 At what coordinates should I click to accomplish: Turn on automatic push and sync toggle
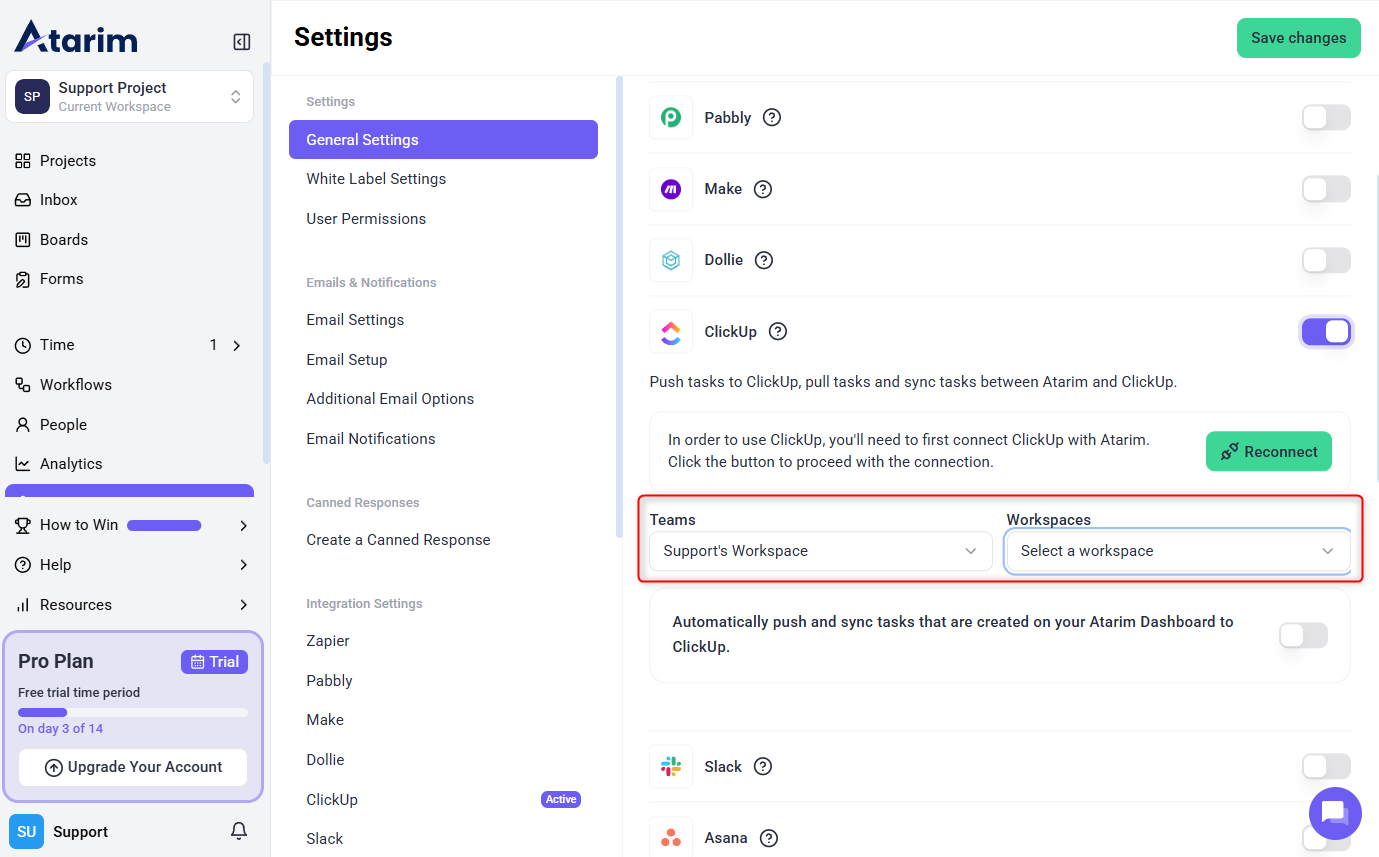pos(1303,635)
